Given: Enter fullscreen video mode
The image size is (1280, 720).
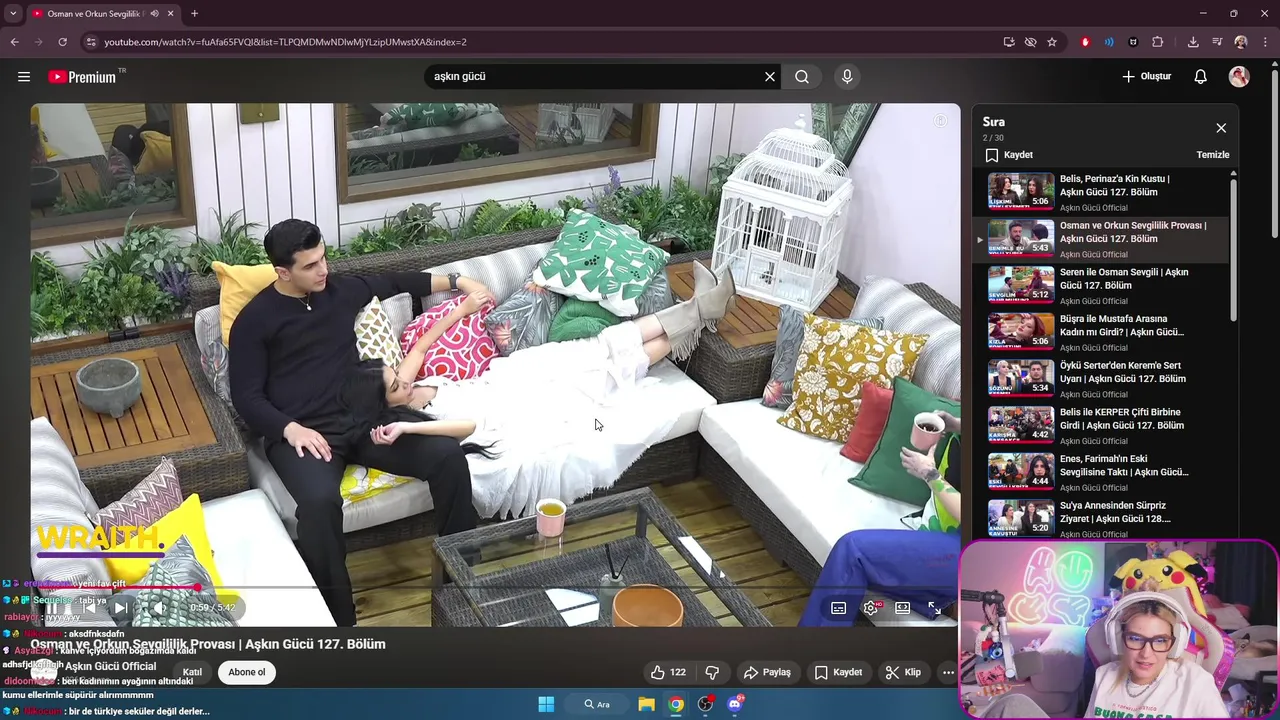Looking at the screenshot, I should pyautogui.click(x=934, y=607).
